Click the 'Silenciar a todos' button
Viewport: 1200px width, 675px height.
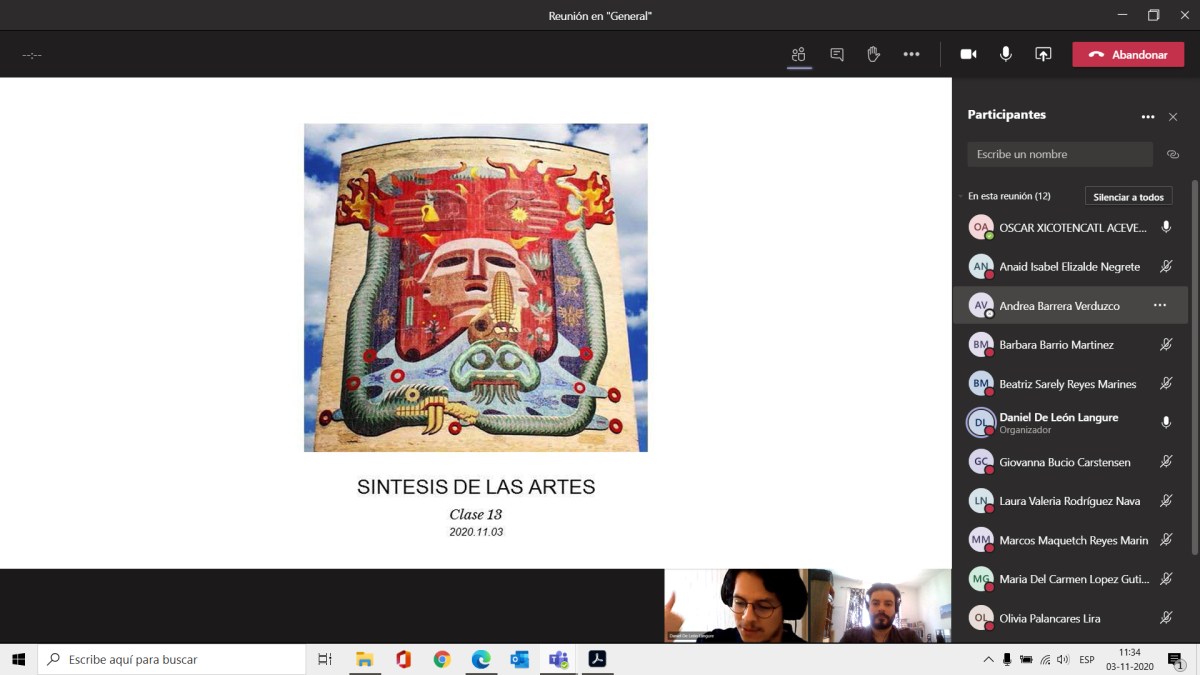tap(1128, 197)
